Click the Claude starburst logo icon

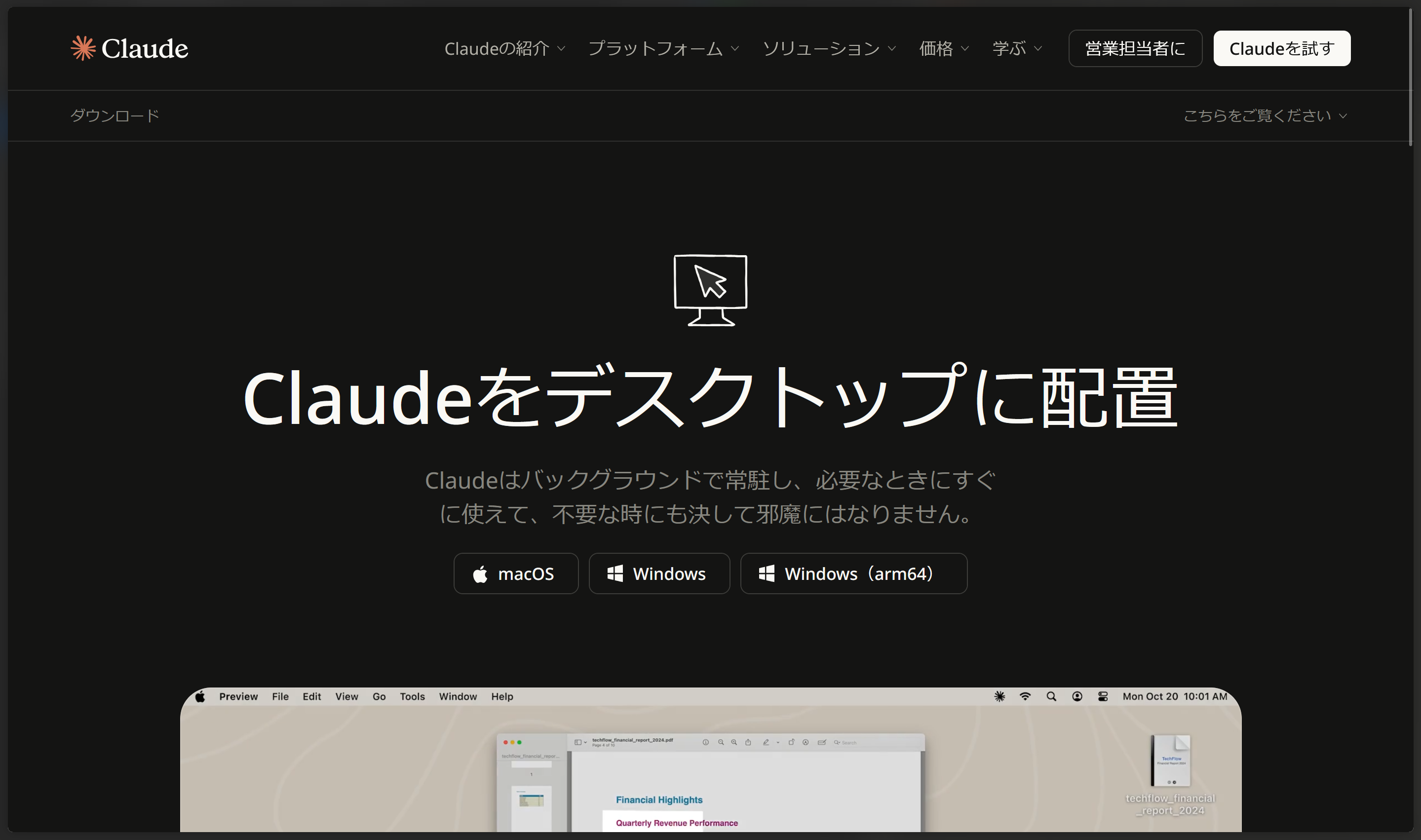tap(82, 48)
